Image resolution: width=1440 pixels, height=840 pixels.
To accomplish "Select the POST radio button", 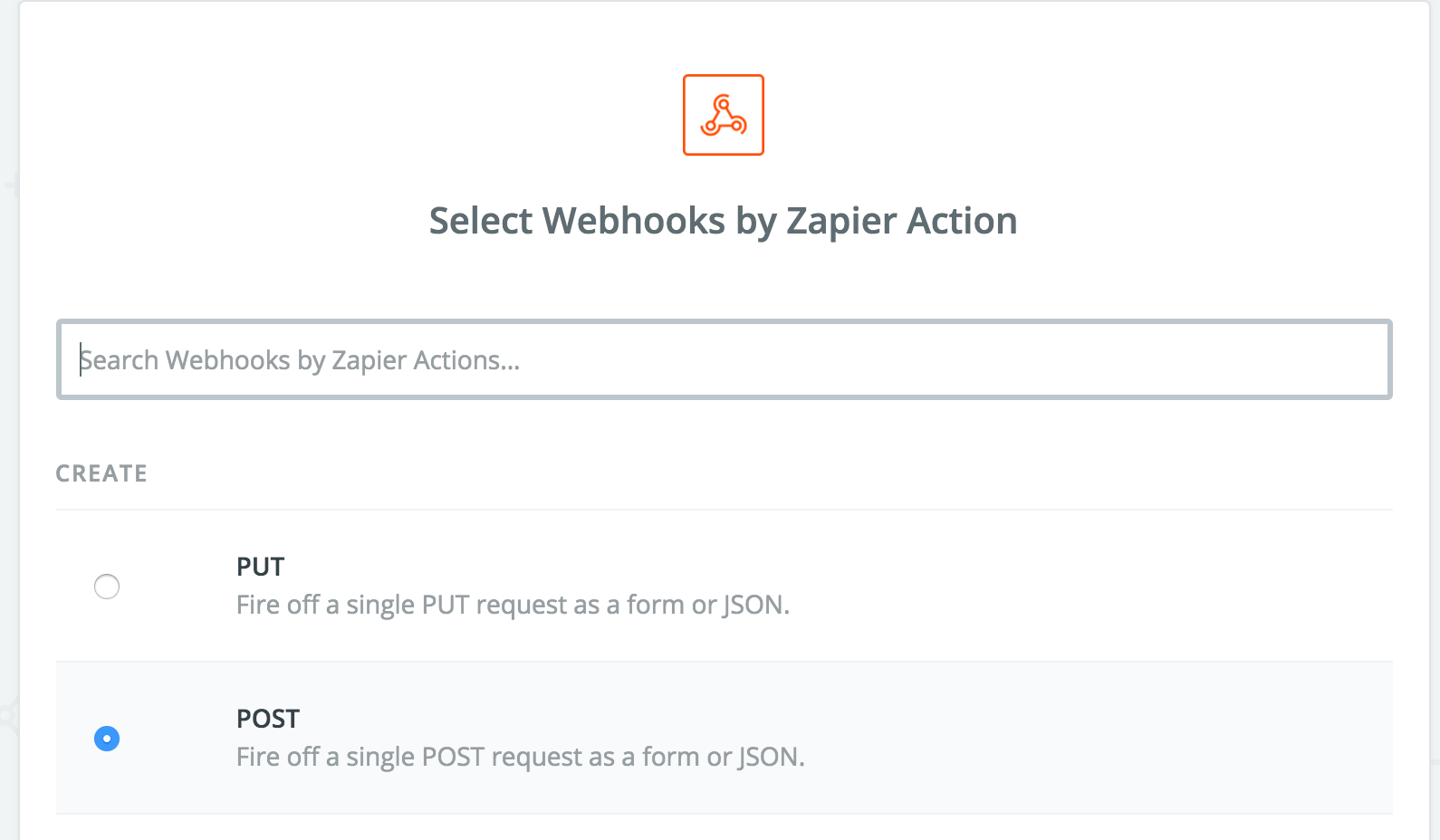I will click(x=107, y=739).
